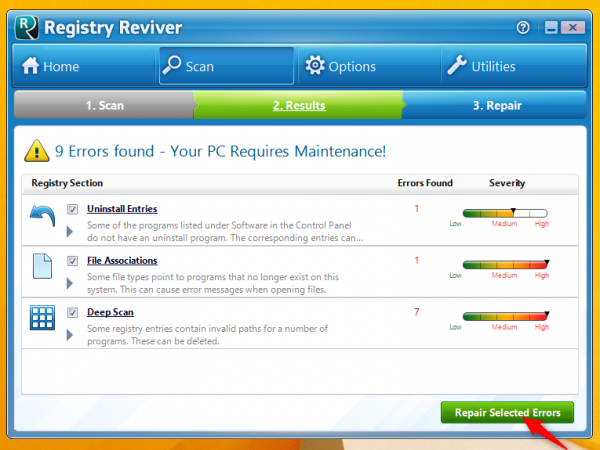The width and height of the screenshot is (600, 450).
Task: Expand the Deep Scan details arrow
Action: coord(70,335)
